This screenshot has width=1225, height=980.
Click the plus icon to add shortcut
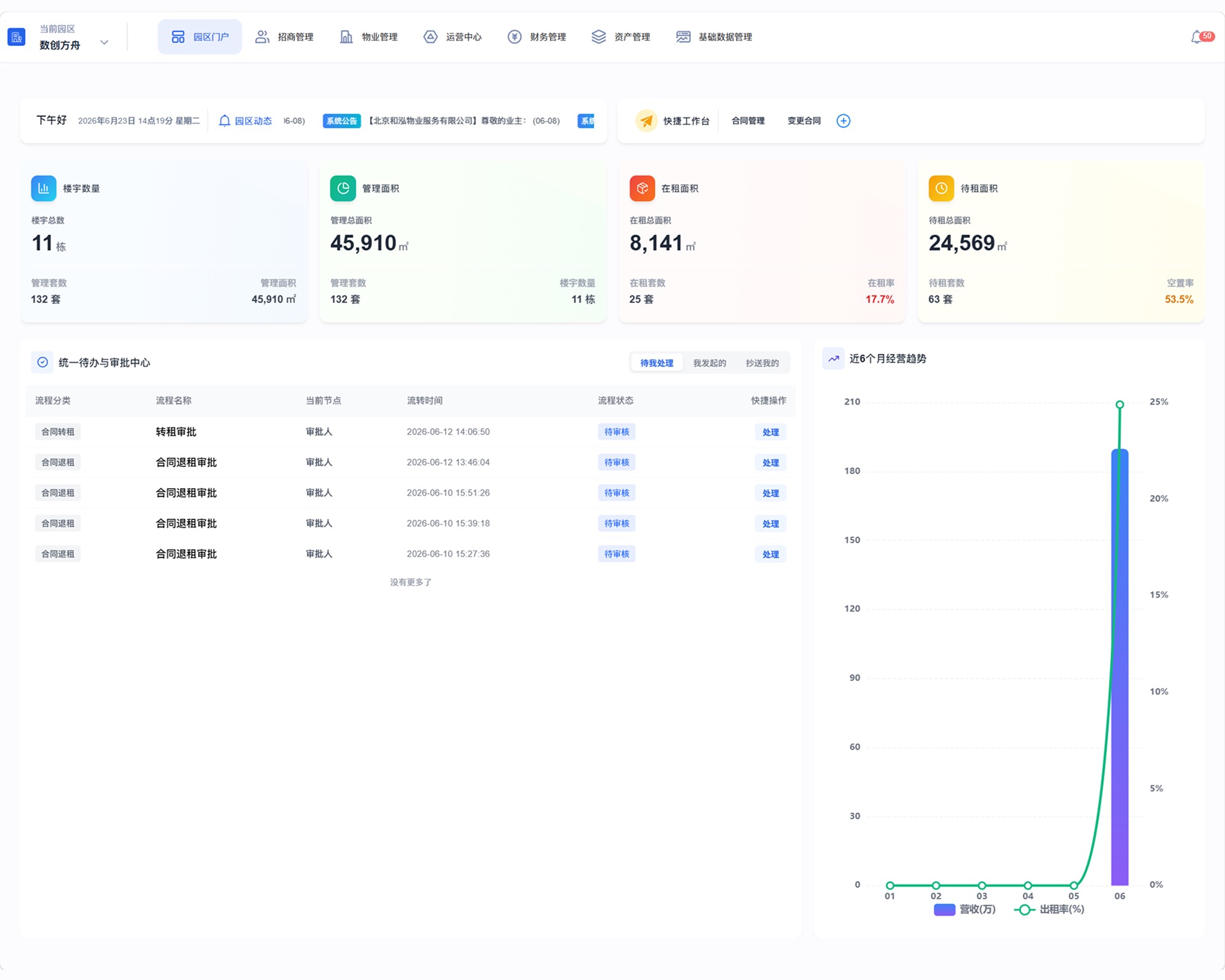(x=843, y=121)
